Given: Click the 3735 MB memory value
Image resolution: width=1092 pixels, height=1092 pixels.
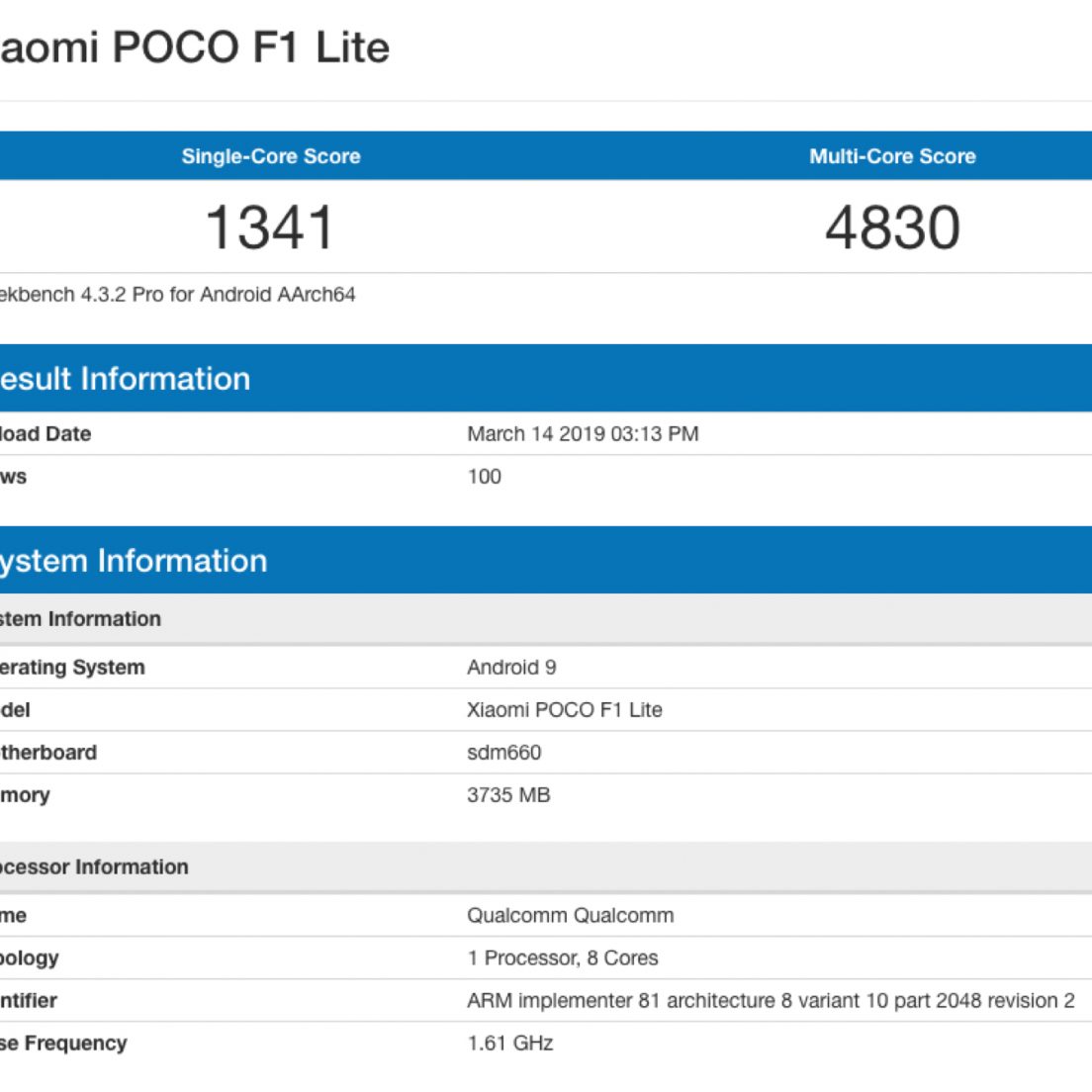Looking at the screenshot, I should tap(508, 795).
